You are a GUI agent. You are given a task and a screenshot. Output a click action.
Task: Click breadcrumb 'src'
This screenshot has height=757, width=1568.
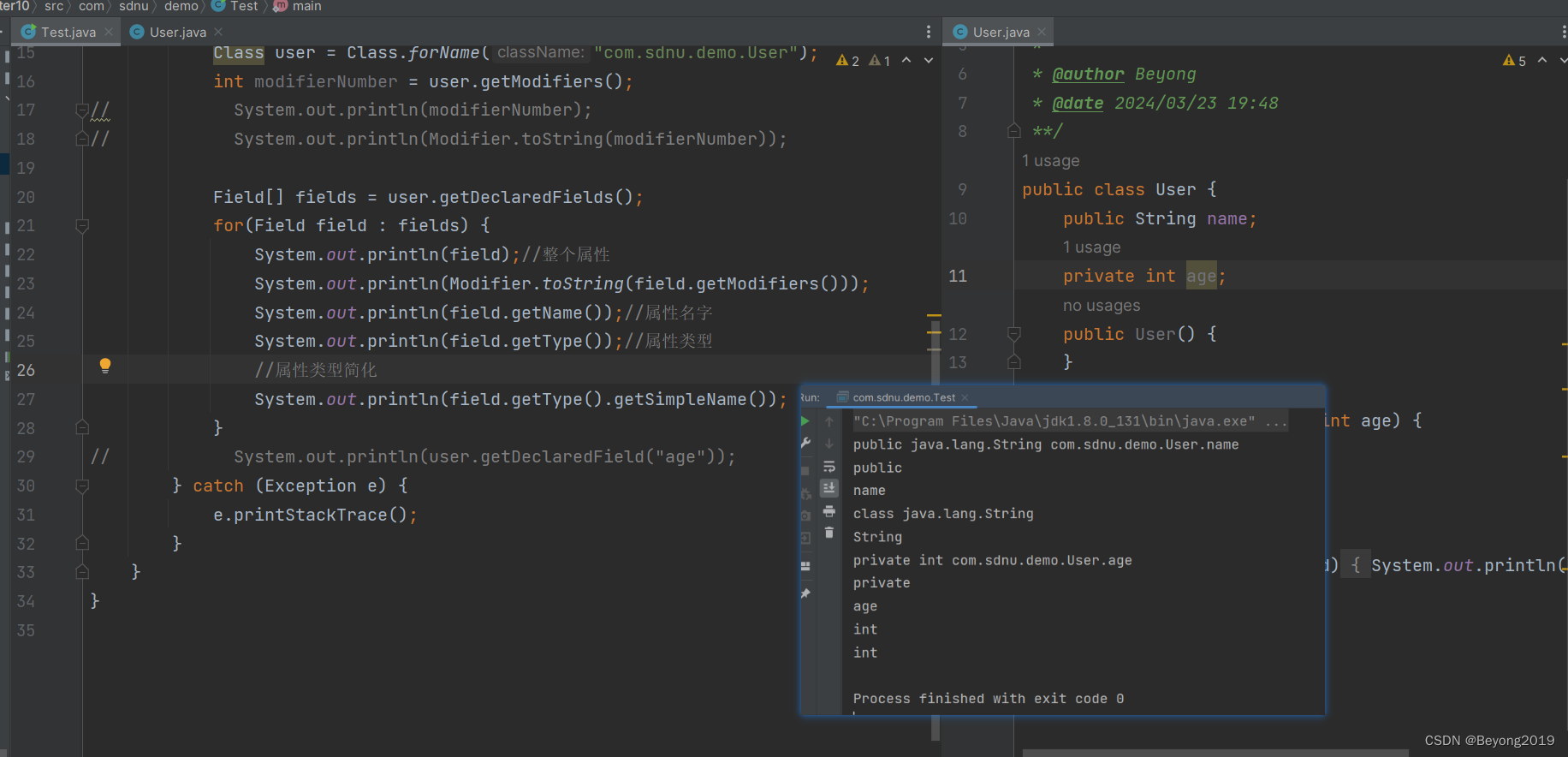[54, 6]
